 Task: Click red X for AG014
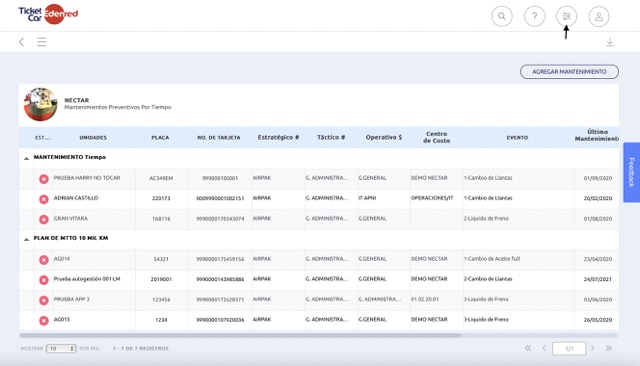tap(44, 260)
